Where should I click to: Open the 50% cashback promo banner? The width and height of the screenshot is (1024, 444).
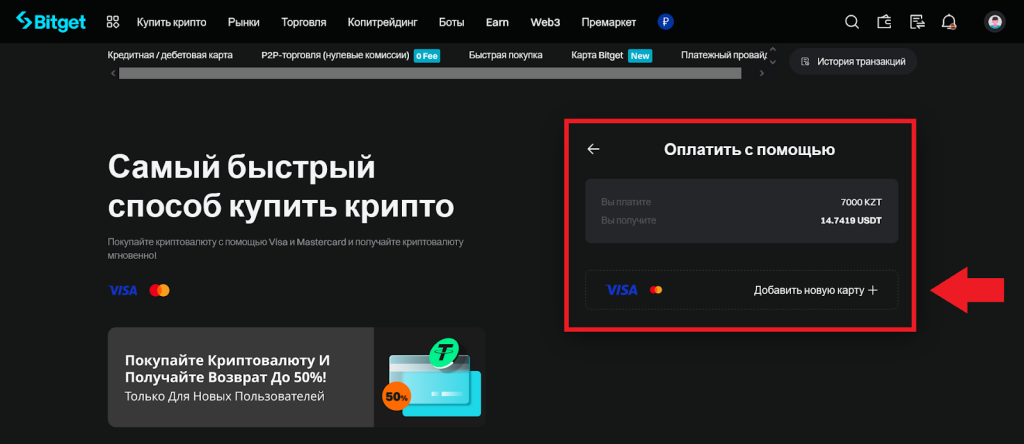[x=296, y=377]
